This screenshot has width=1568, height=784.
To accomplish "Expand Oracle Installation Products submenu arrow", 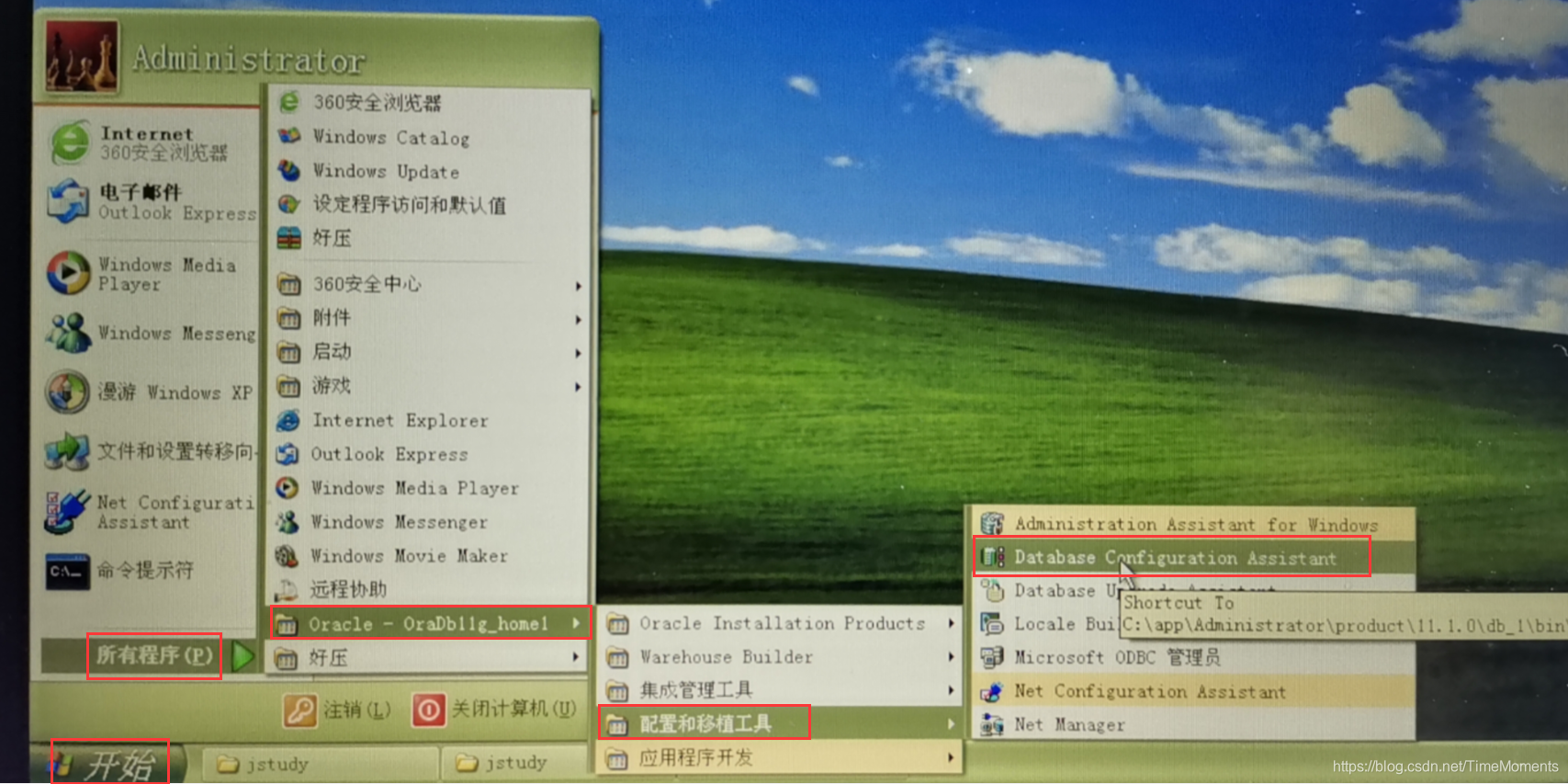I will [x=952, y=624].
